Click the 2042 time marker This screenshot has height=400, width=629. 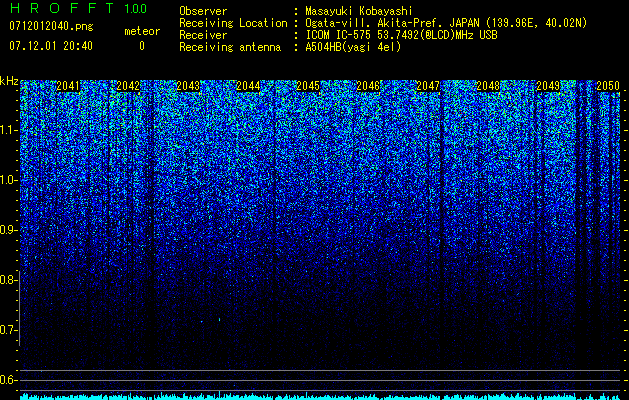coord(128,86)
